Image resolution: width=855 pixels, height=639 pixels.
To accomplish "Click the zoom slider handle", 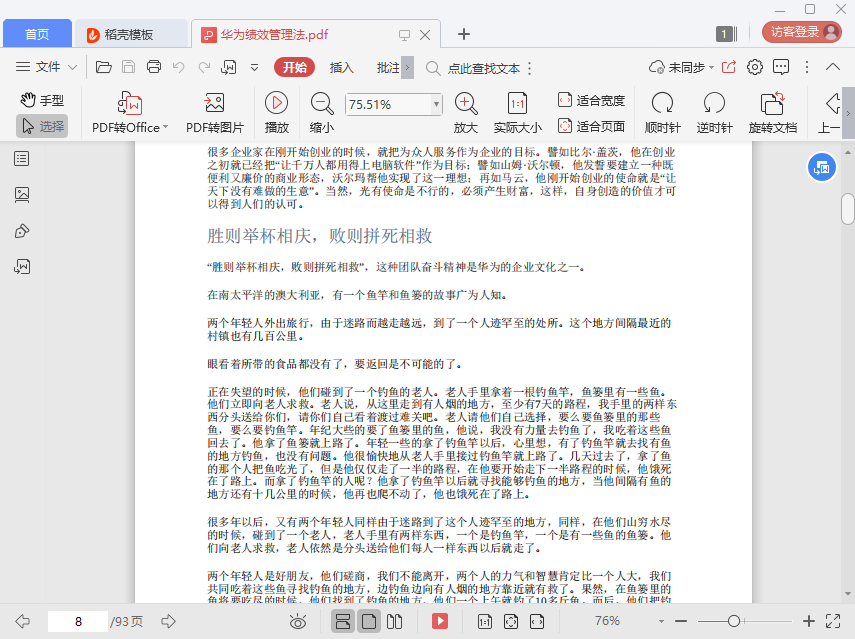I will [x=733, y=621].
